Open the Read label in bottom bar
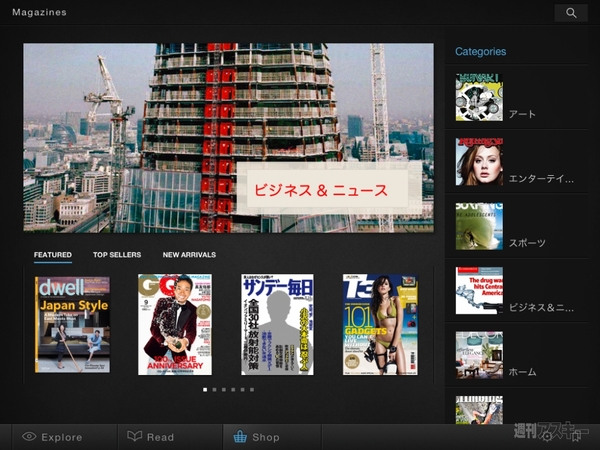This screenshot has width=600, height=450. [160, 437]
